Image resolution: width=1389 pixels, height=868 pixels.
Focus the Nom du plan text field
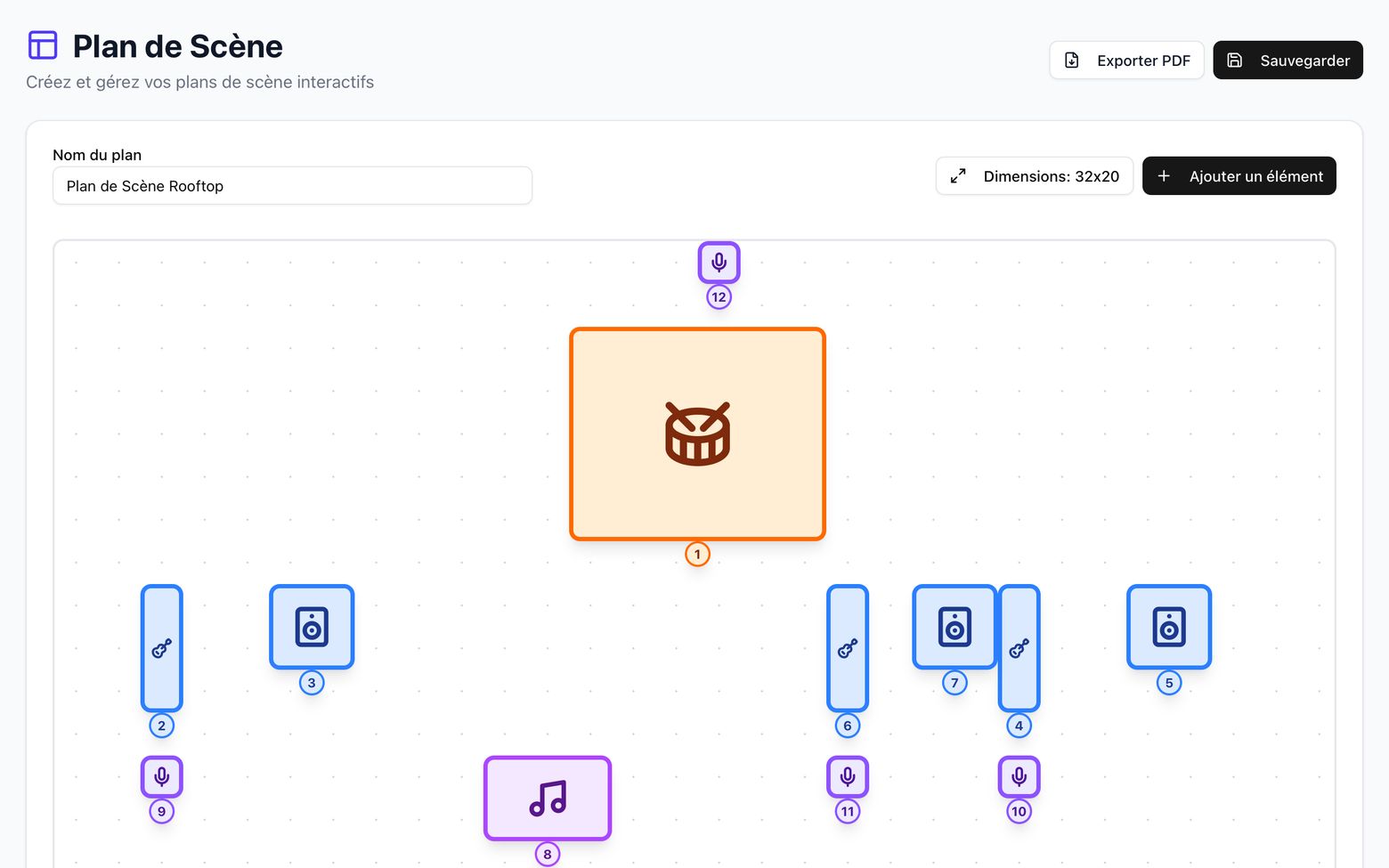(x=292, y=186)
